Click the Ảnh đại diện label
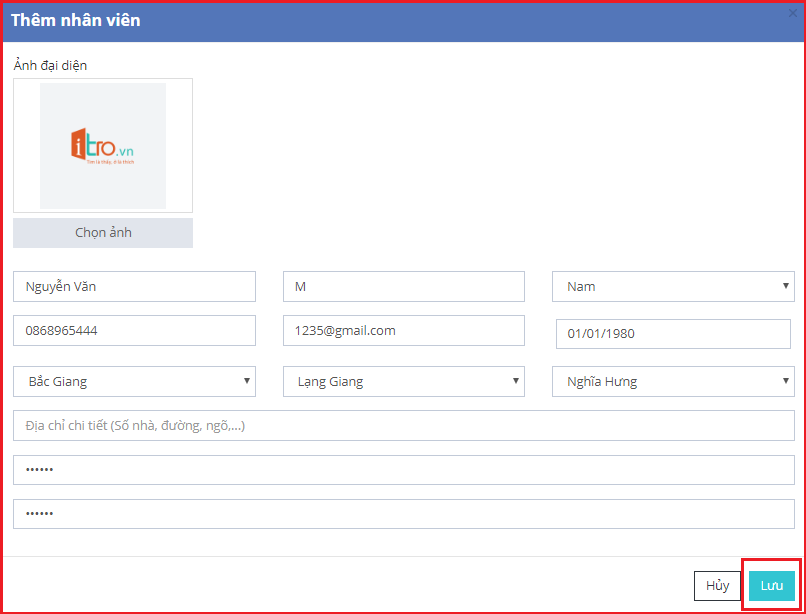 pyautogui.click(x=51, y=65)
